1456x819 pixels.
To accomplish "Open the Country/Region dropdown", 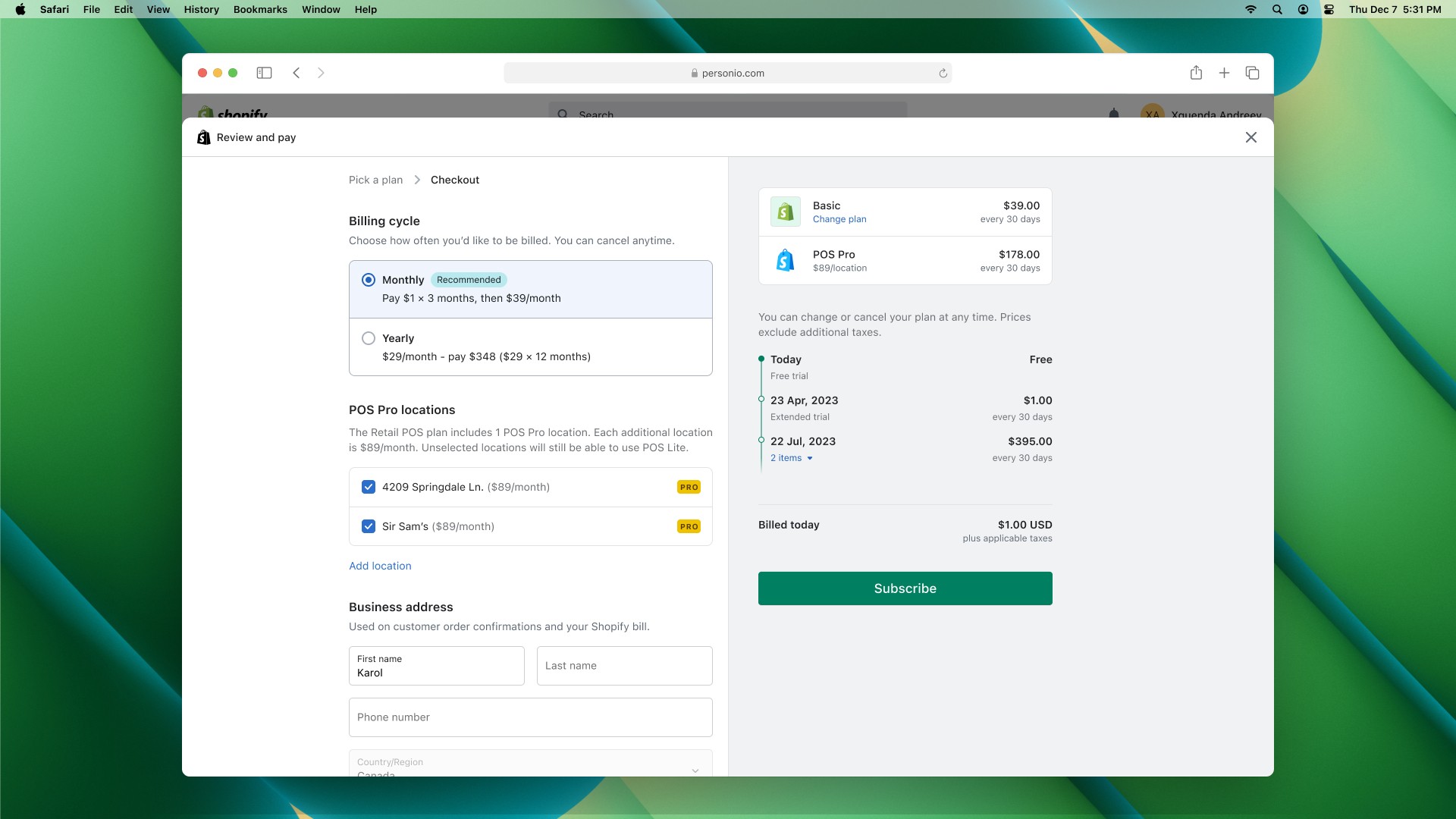I will pos(530,764).
